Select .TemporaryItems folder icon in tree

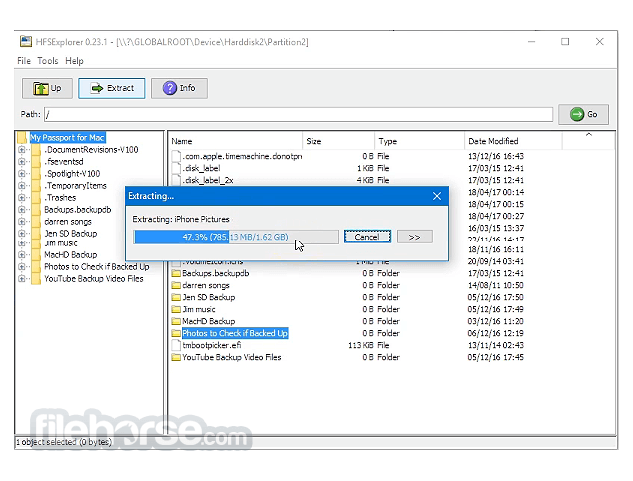tap(36, 186)
